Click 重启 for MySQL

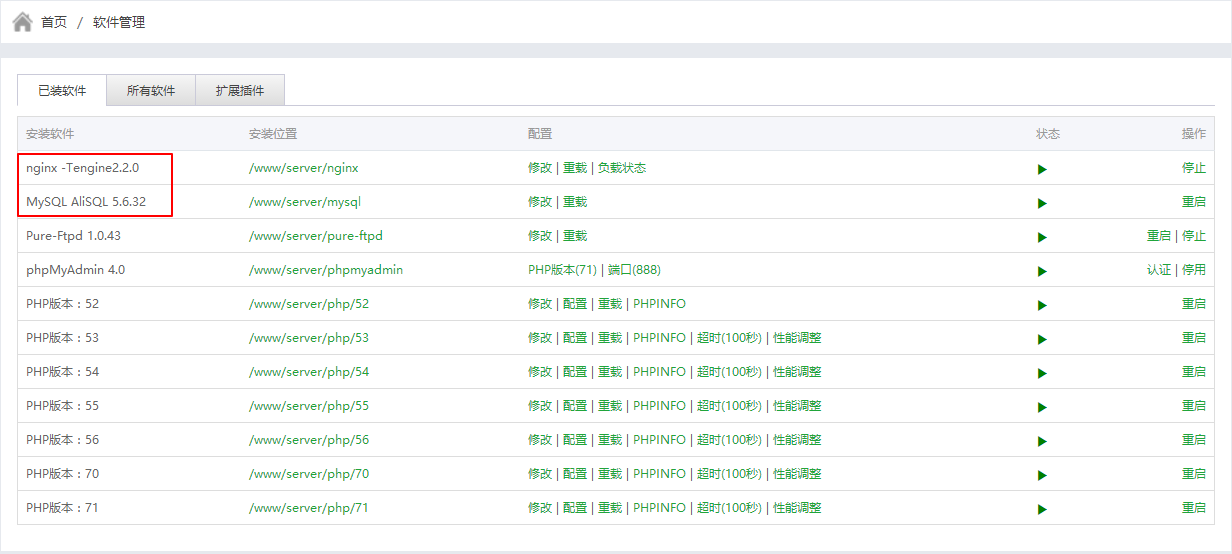[x=1194, y=202]
